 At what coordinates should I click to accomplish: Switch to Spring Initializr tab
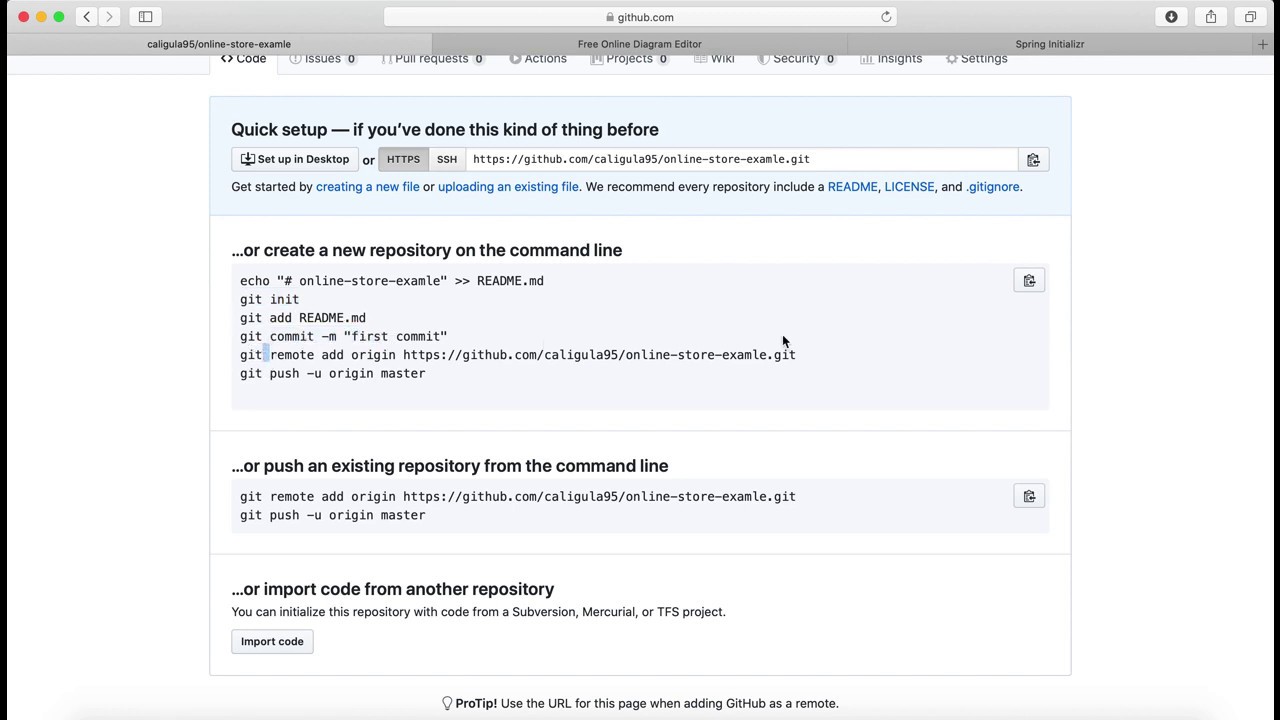1050,44
